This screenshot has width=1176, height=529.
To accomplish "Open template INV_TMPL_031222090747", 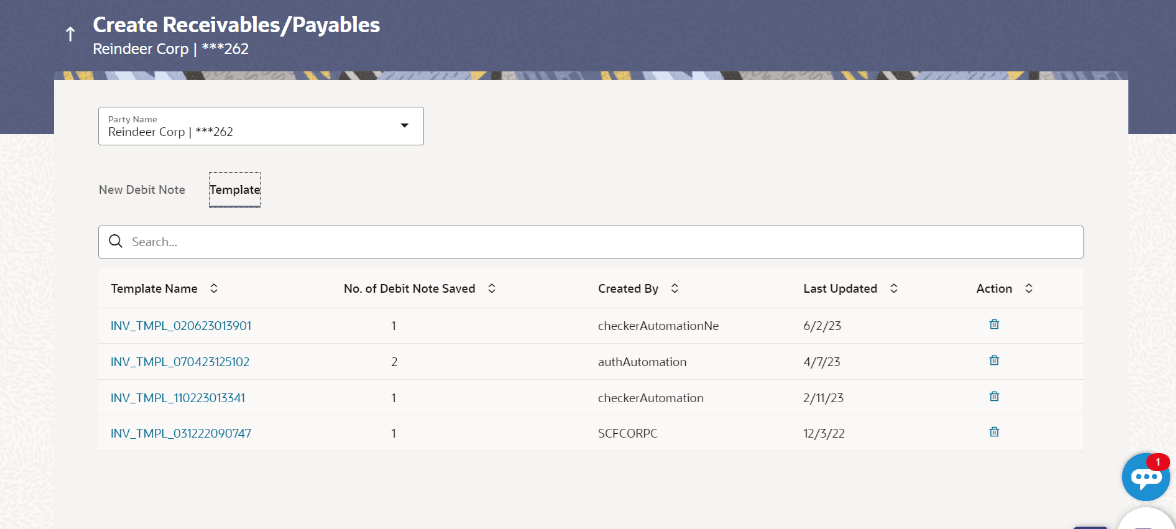I will tap(181, 433).
